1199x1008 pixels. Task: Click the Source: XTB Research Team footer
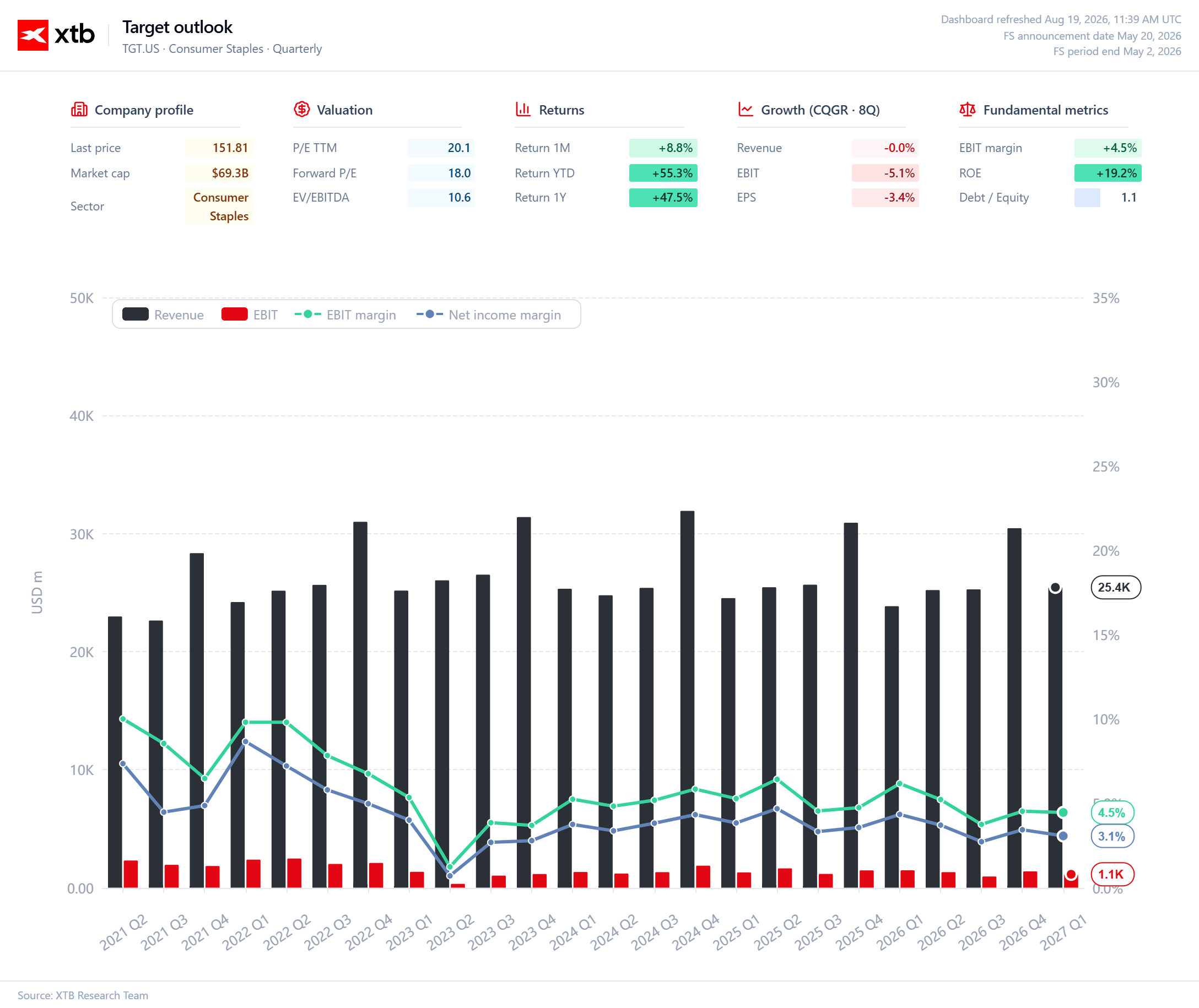[83, 995]
